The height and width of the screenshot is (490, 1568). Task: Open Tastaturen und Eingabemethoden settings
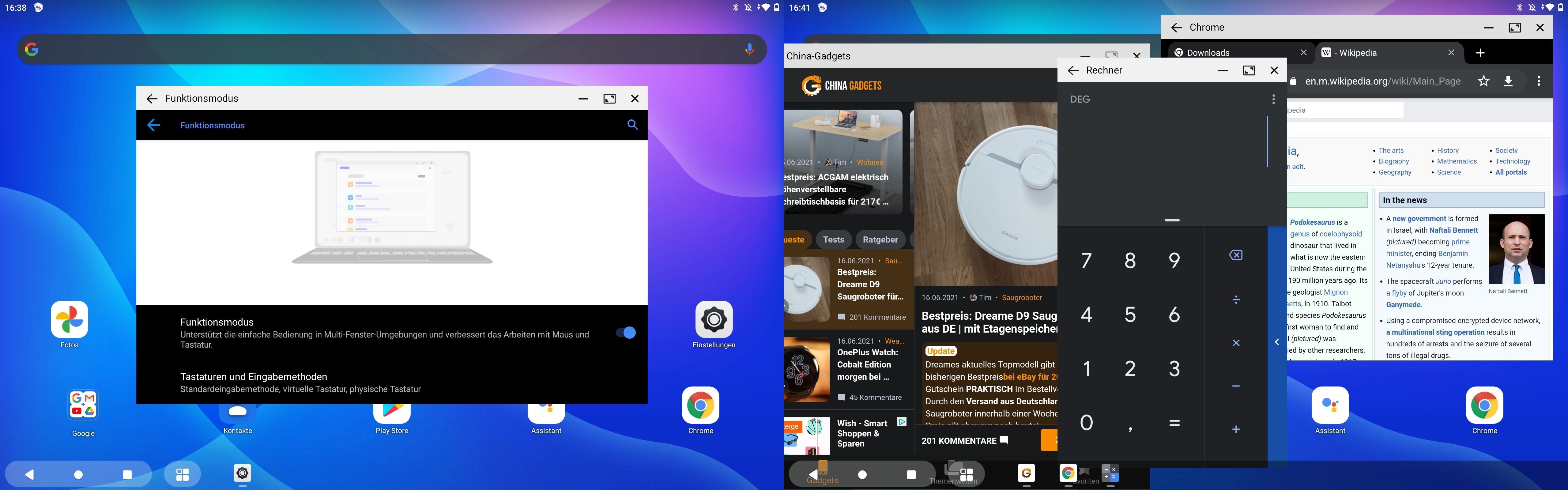(x=392, y=382)
